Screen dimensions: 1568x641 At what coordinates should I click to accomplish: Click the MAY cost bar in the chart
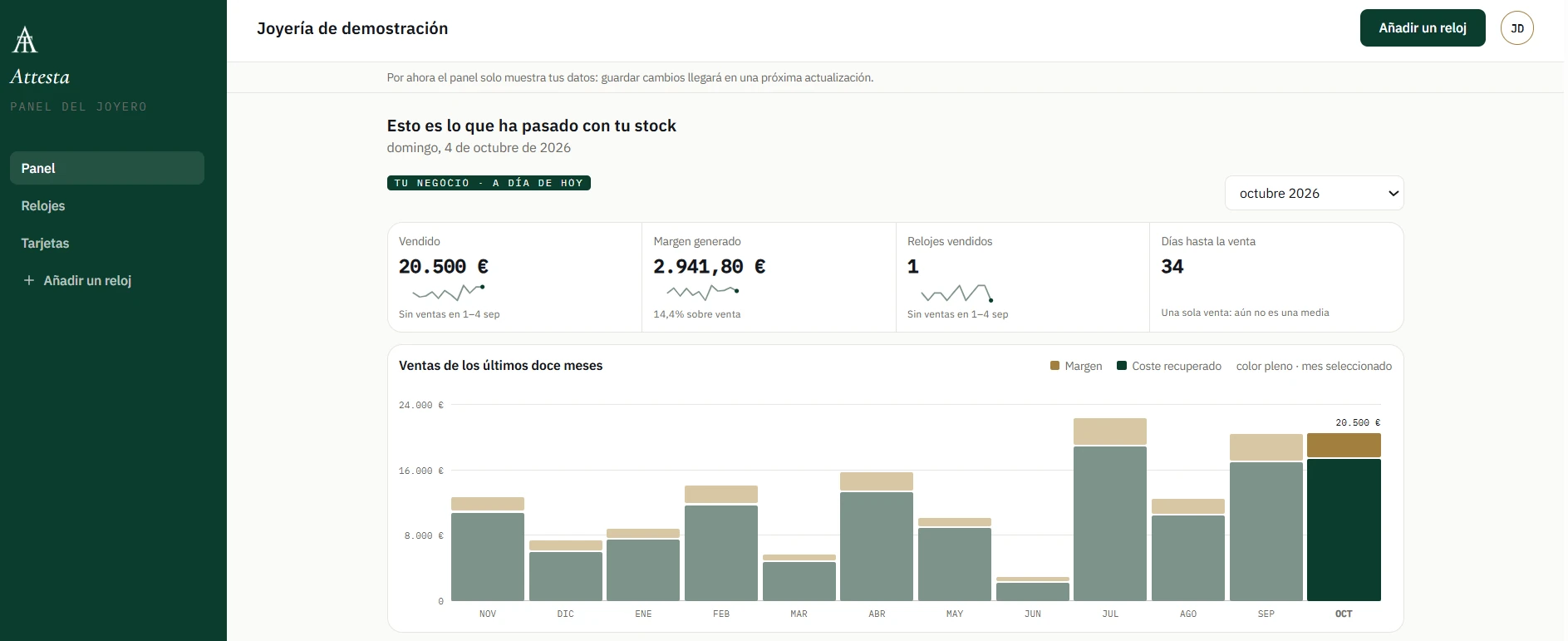955,565
